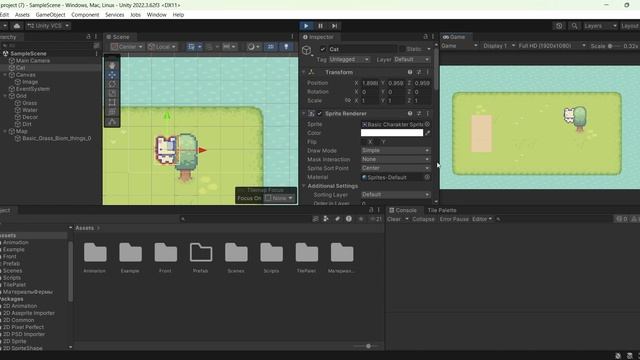Toggle Flip X checkbox
The image size is (640, 360).
click(x=364, y=142)
